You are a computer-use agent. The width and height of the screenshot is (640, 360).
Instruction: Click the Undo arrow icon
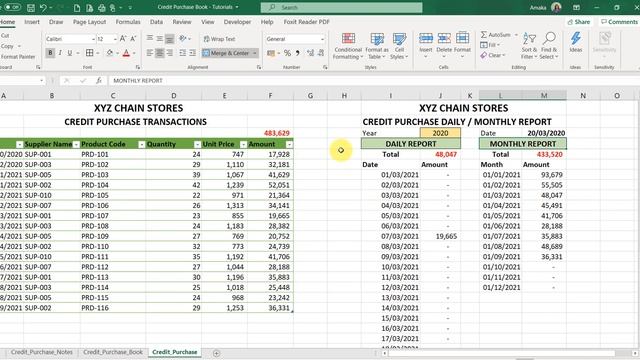(x=43, y=7)
